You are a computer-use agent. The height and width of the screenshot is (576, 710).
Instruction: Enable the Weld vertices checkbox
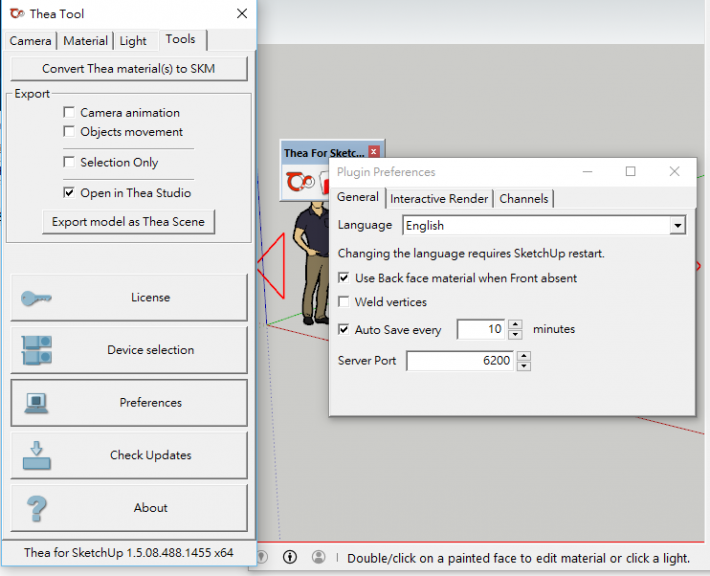pos(344,302)
